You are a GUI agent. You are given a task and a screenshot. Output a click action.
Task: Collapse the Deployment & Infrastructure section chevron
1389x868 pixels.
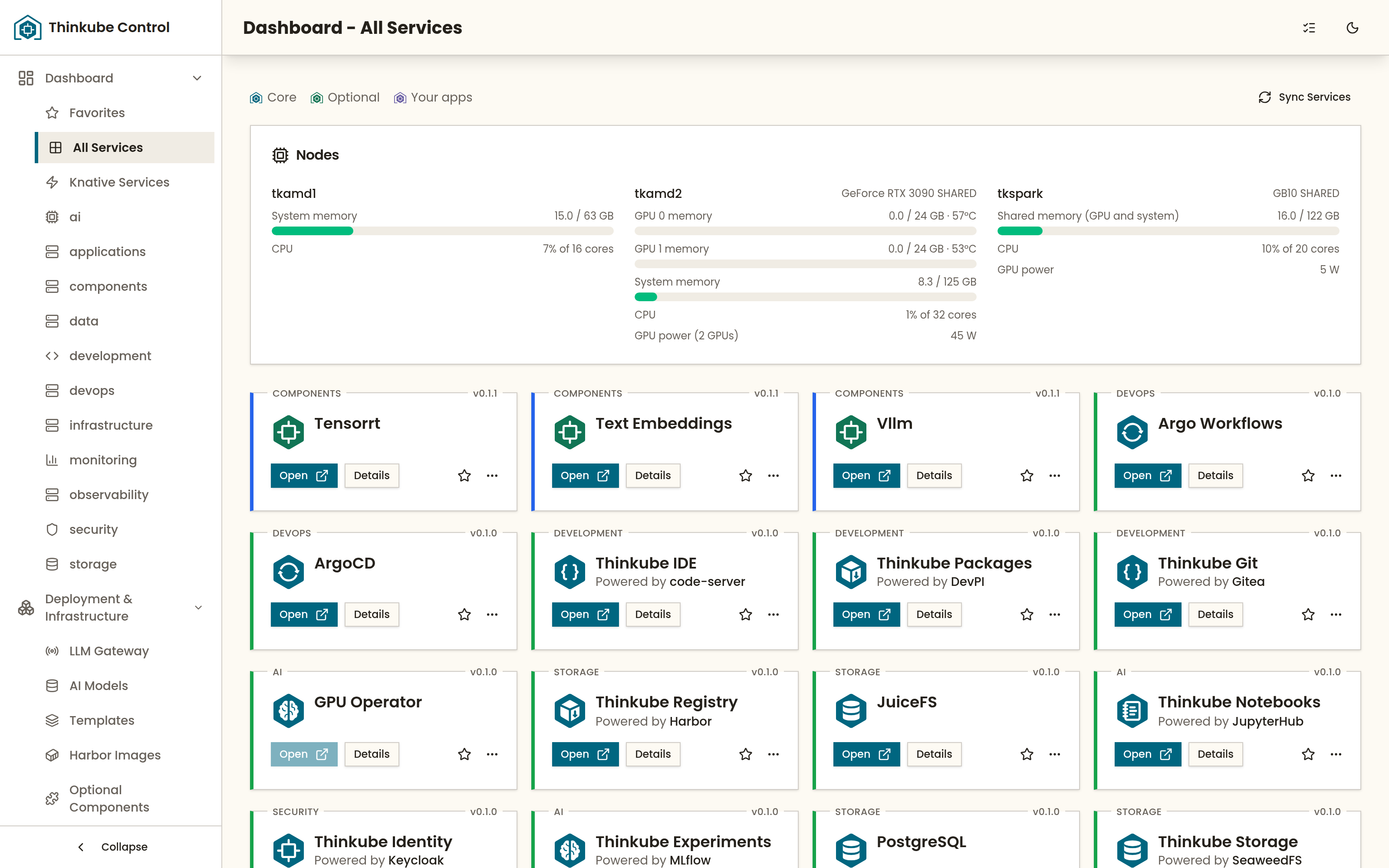point(198,607)
